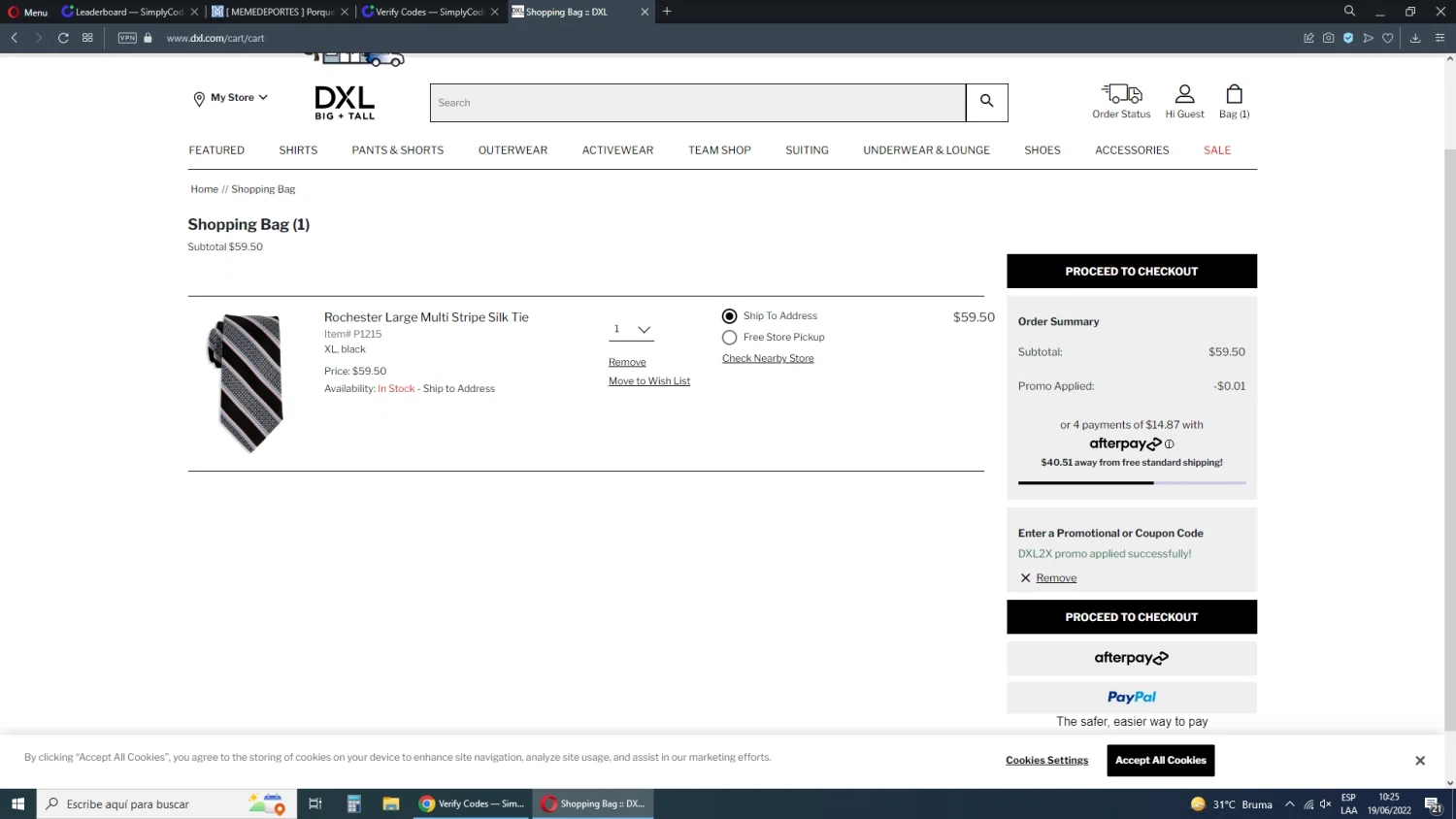
Task: Show hidden system tray icons
Action: 1289,803
